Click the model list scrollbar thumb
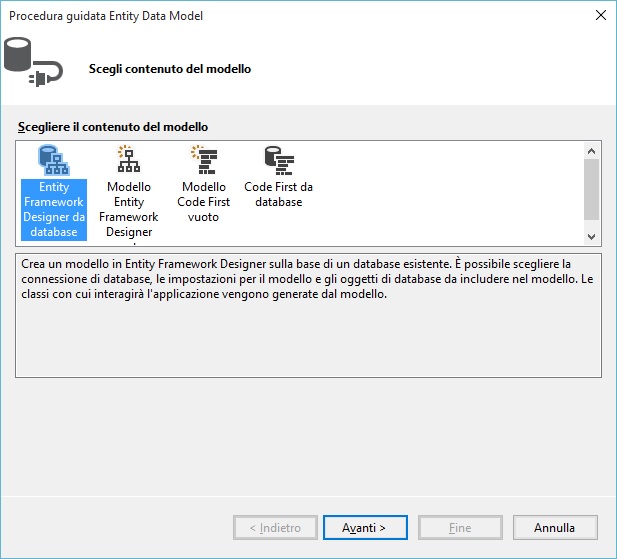The image size is (617, 559). [591, 189]
